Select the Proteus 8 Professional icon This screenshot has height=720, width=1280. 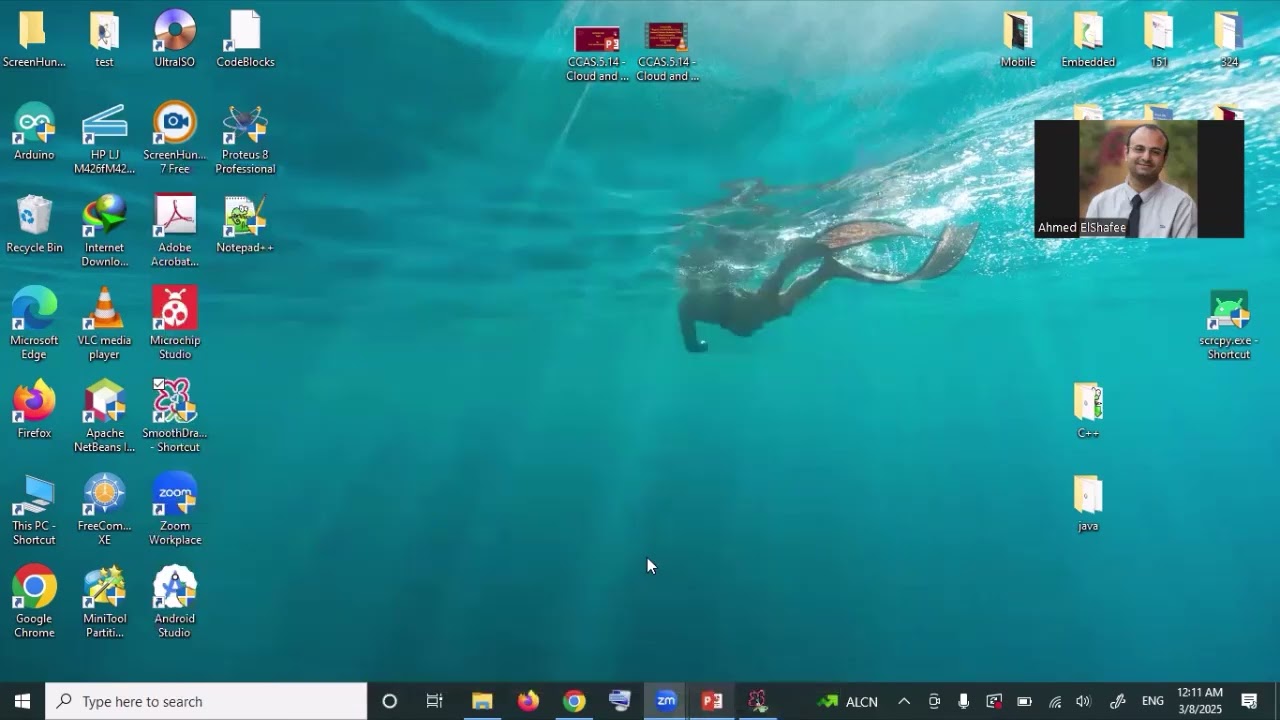(245, 139)
